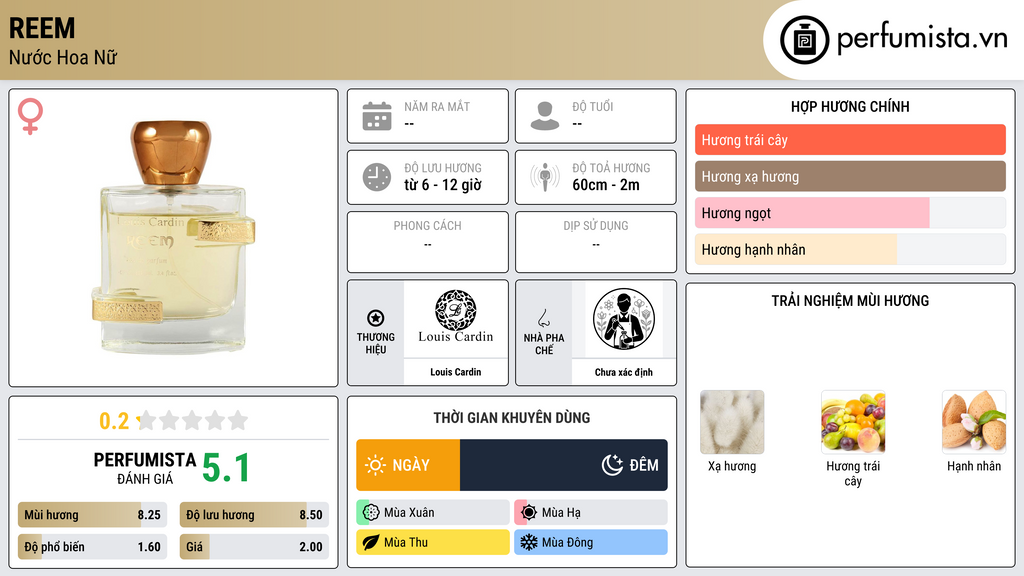Click the Năm ra mắt label
This screenshot has width=1024, height=576.
click(437, 106)
